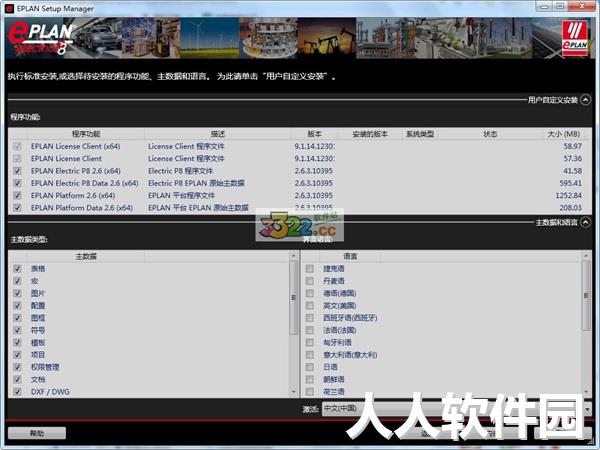
Task: Uncheck the DXF / DWG checkbox
Action: click(17, 391)
